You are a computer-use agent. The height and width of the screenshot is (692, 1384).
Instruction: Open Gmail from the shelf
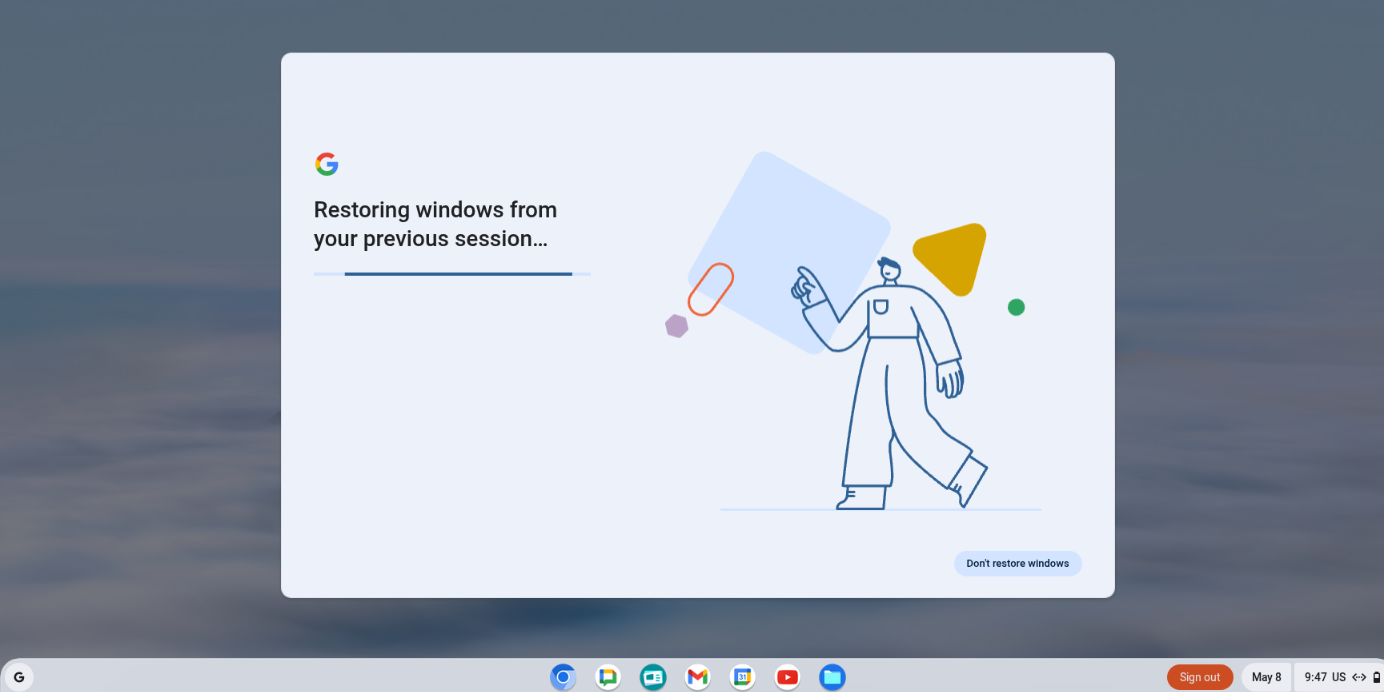click(x=697, y=677)
